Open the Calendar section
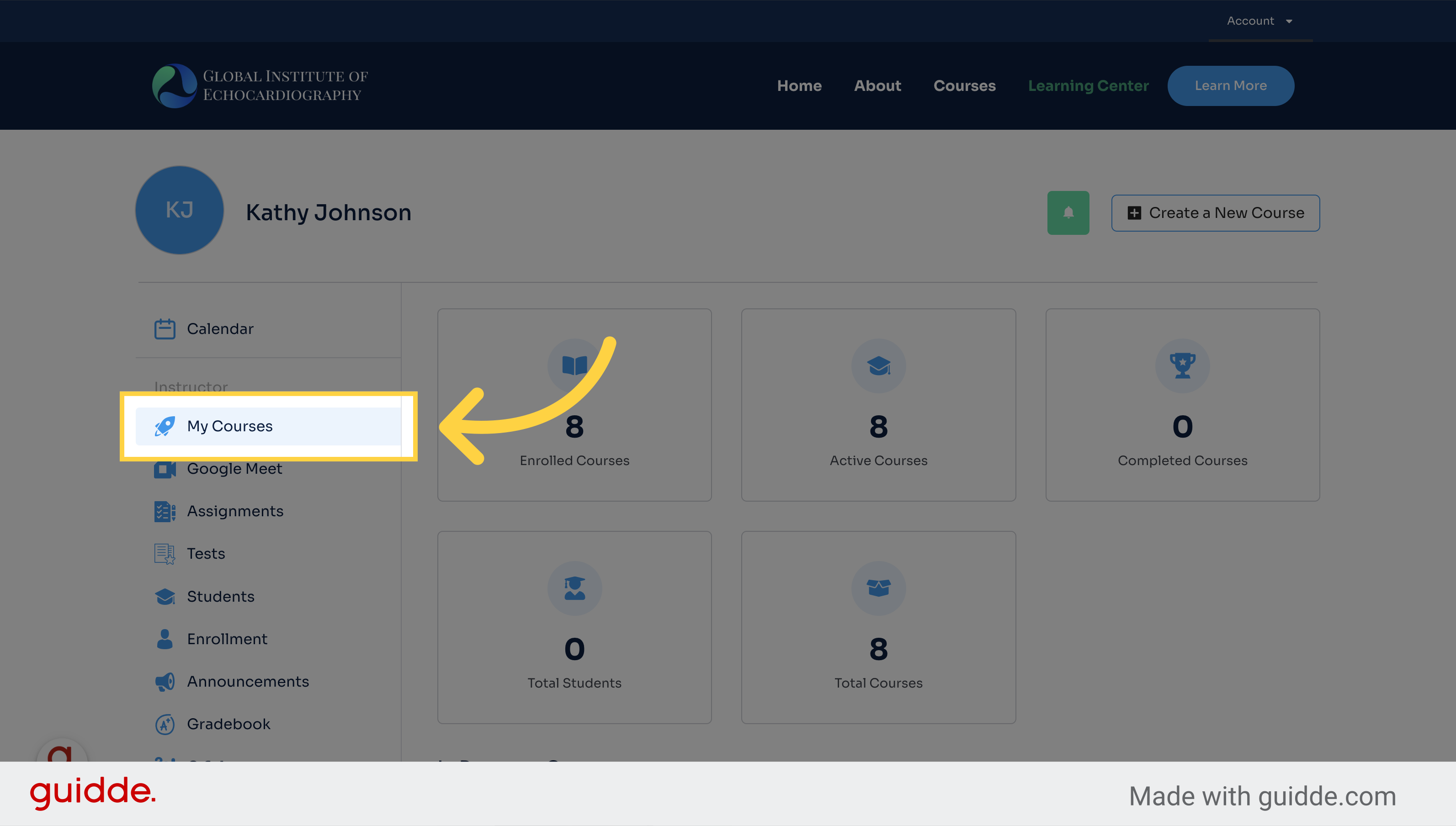1456x826 pixels. pos(219,328)
